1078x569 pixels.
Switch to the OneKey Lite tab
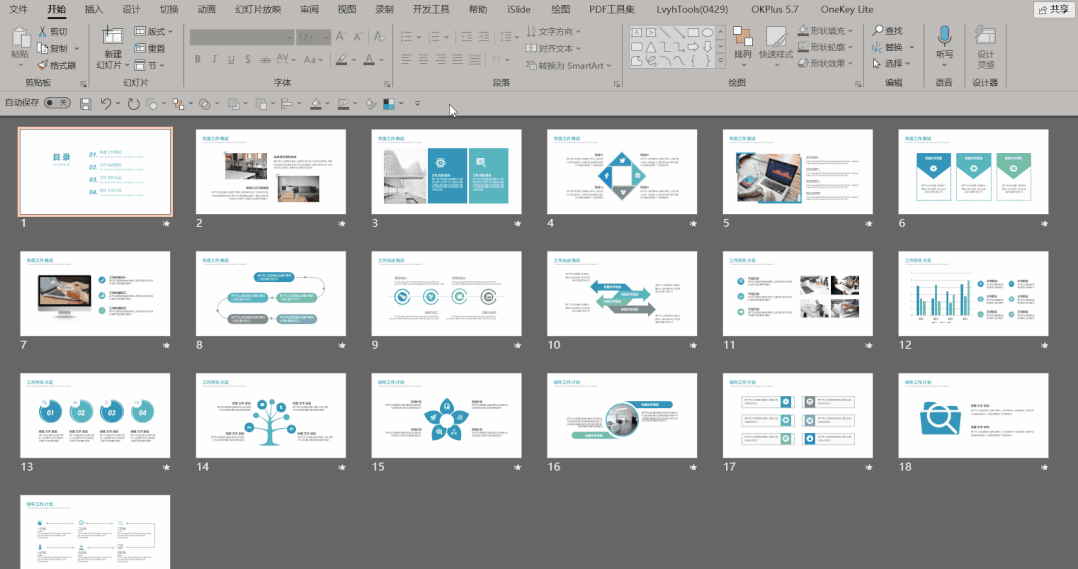click(x=847, y=10)
